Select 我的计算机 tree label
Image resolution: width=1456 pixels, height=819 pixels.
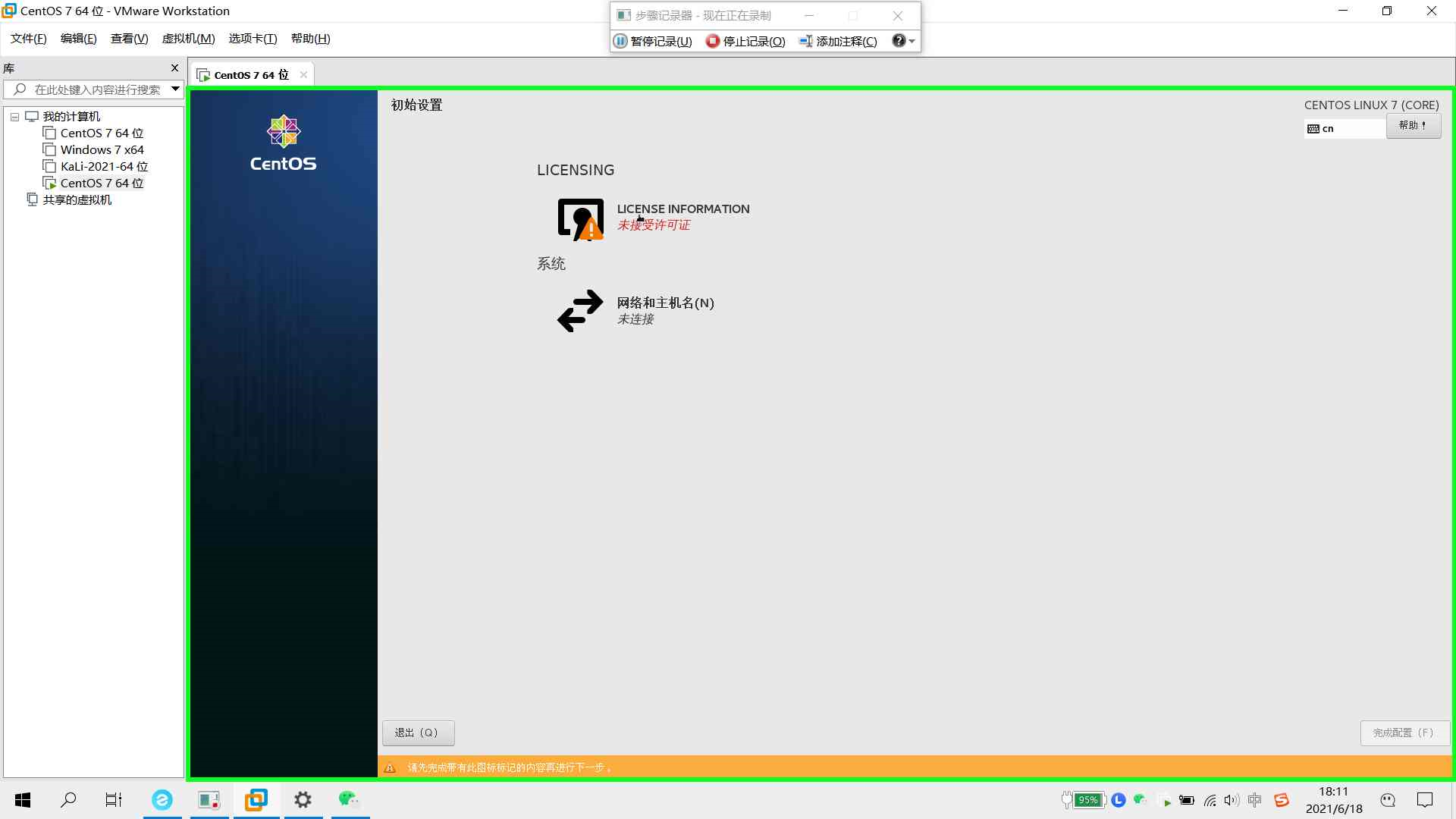71,117
